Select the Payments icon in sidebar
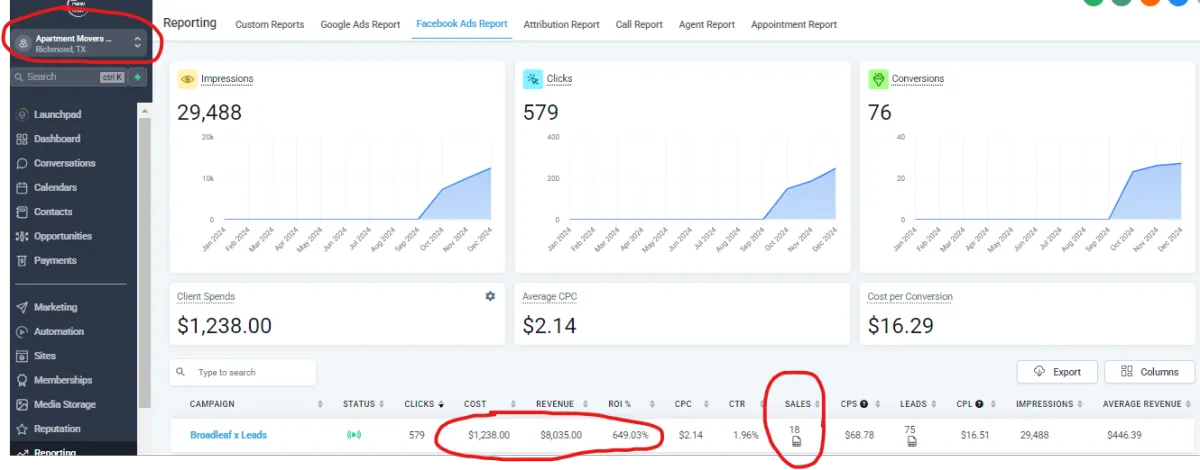The height and width of the screenshot is (470, 1200). click(22, 260)
